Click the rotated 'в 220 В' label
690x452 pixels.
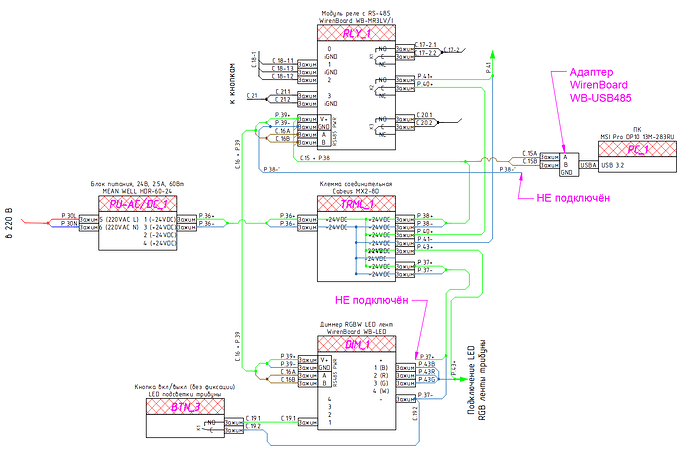pyautogui.click(x=10, y=222)
